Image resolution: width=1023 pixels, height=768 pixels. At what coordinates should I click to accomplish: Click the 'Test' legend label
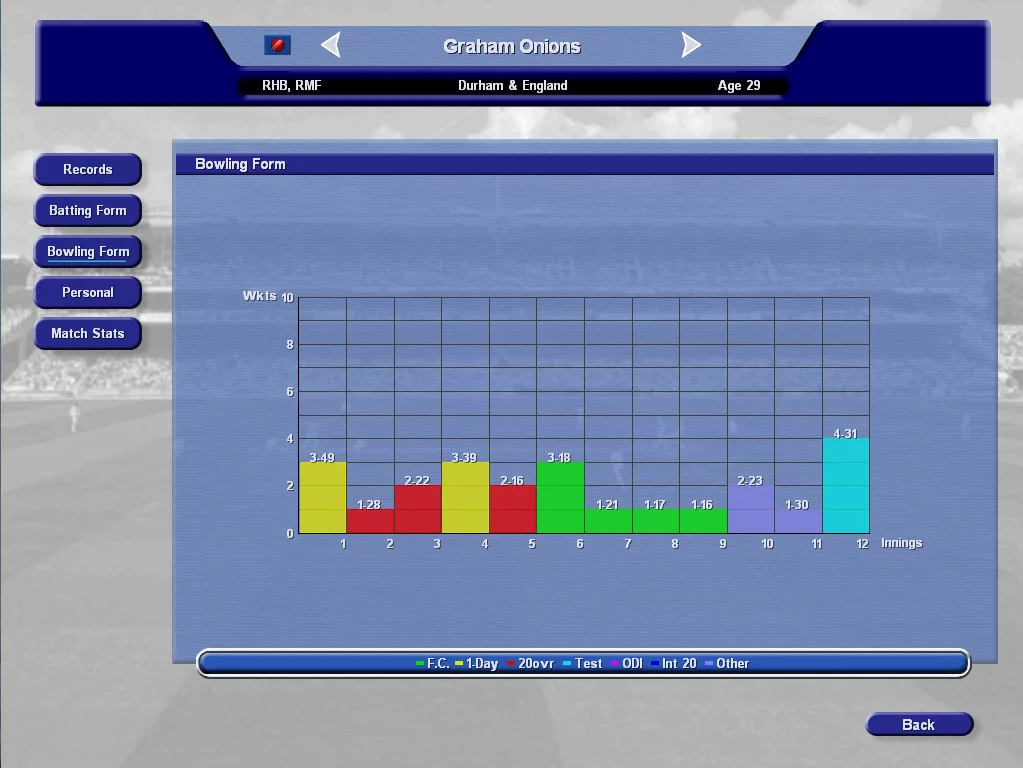point(588,664)
